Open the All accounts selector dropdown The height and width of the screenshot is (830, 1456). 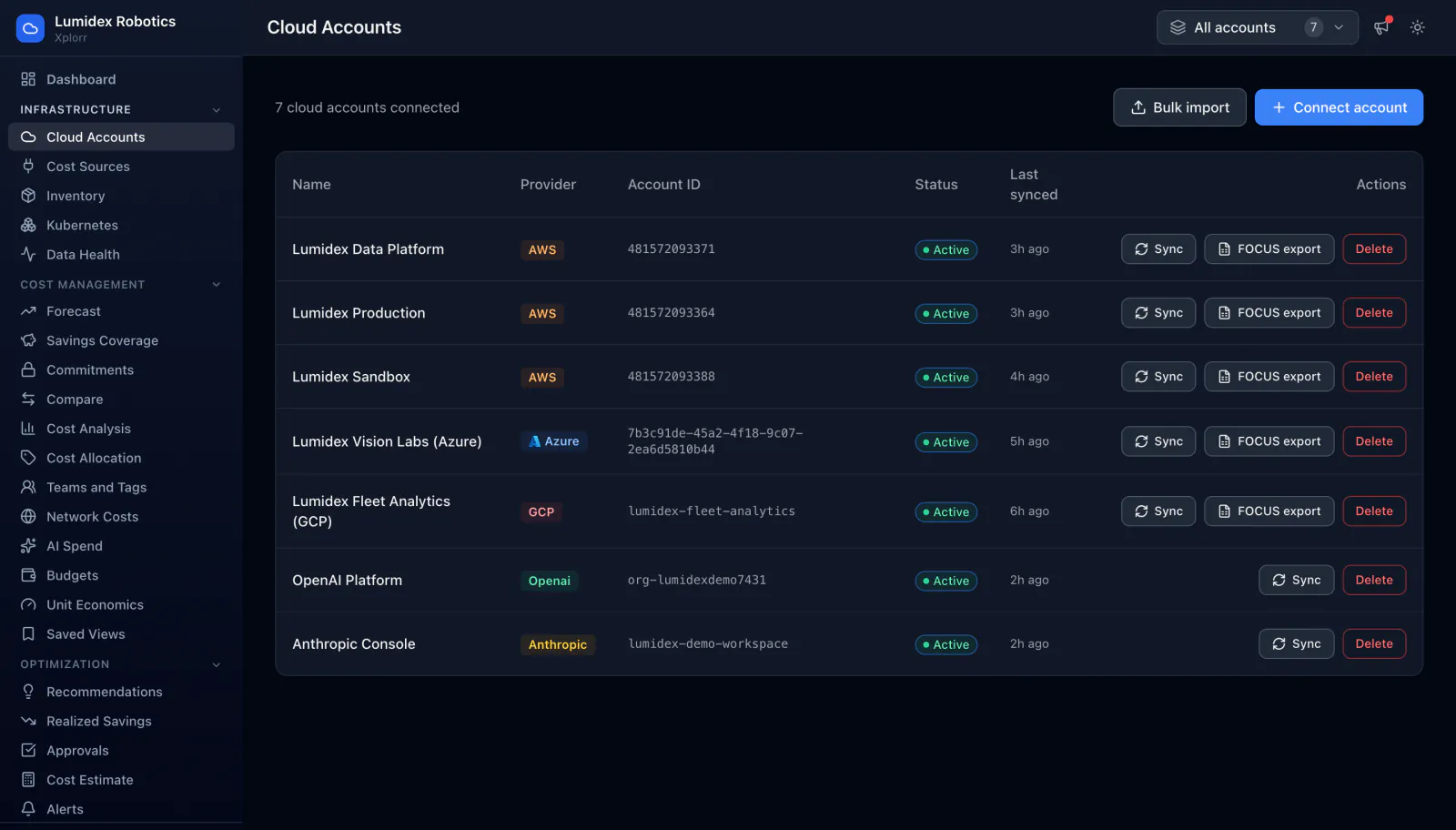pos(1257,27)
